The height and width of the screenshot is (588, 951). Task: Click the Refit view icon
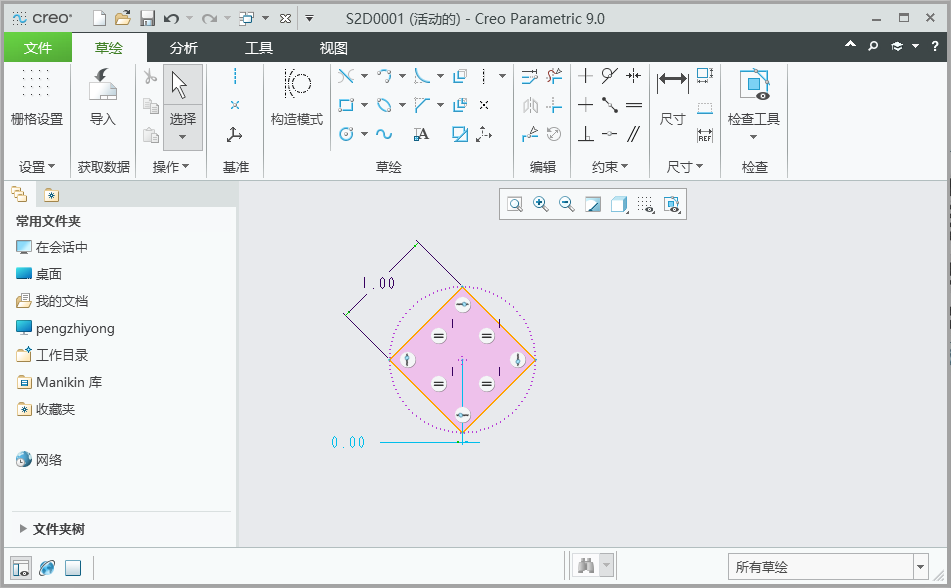coord(515,204)
